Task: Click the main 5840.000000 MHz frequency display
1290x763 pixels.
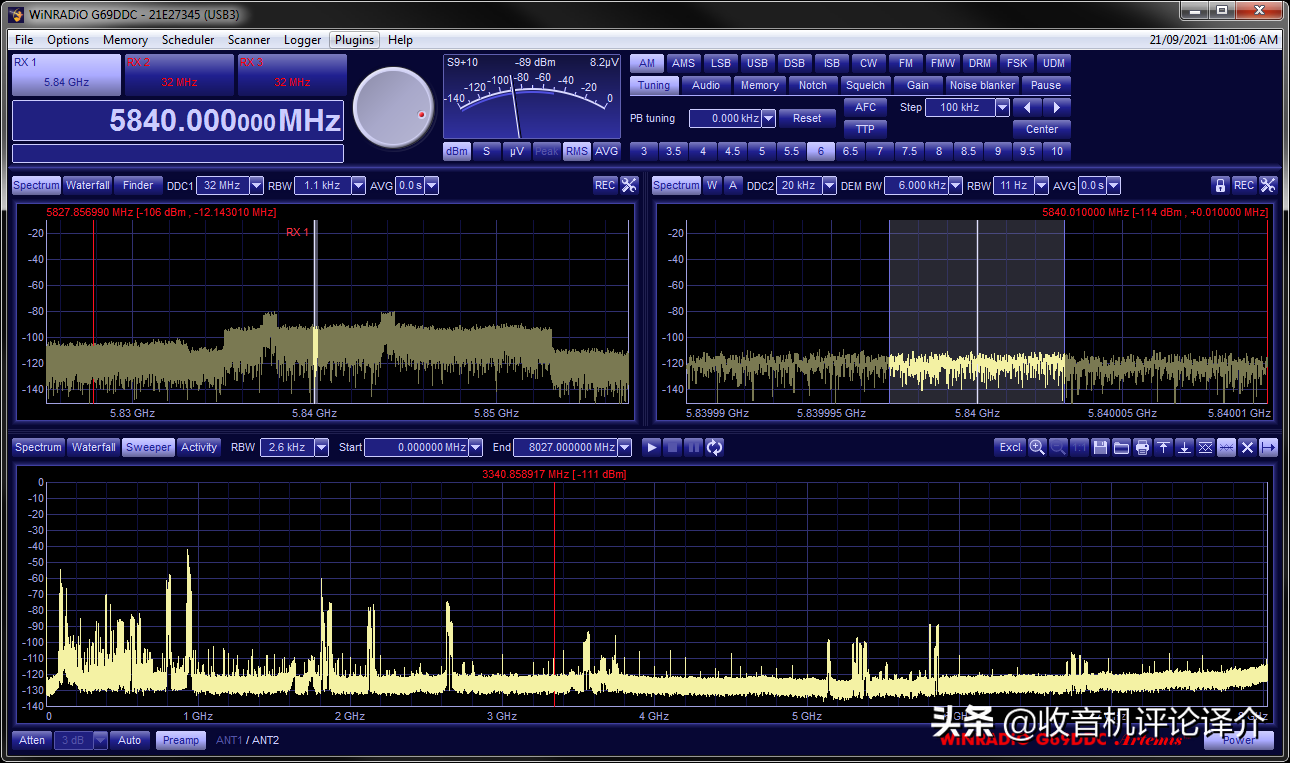Action: 178,121
